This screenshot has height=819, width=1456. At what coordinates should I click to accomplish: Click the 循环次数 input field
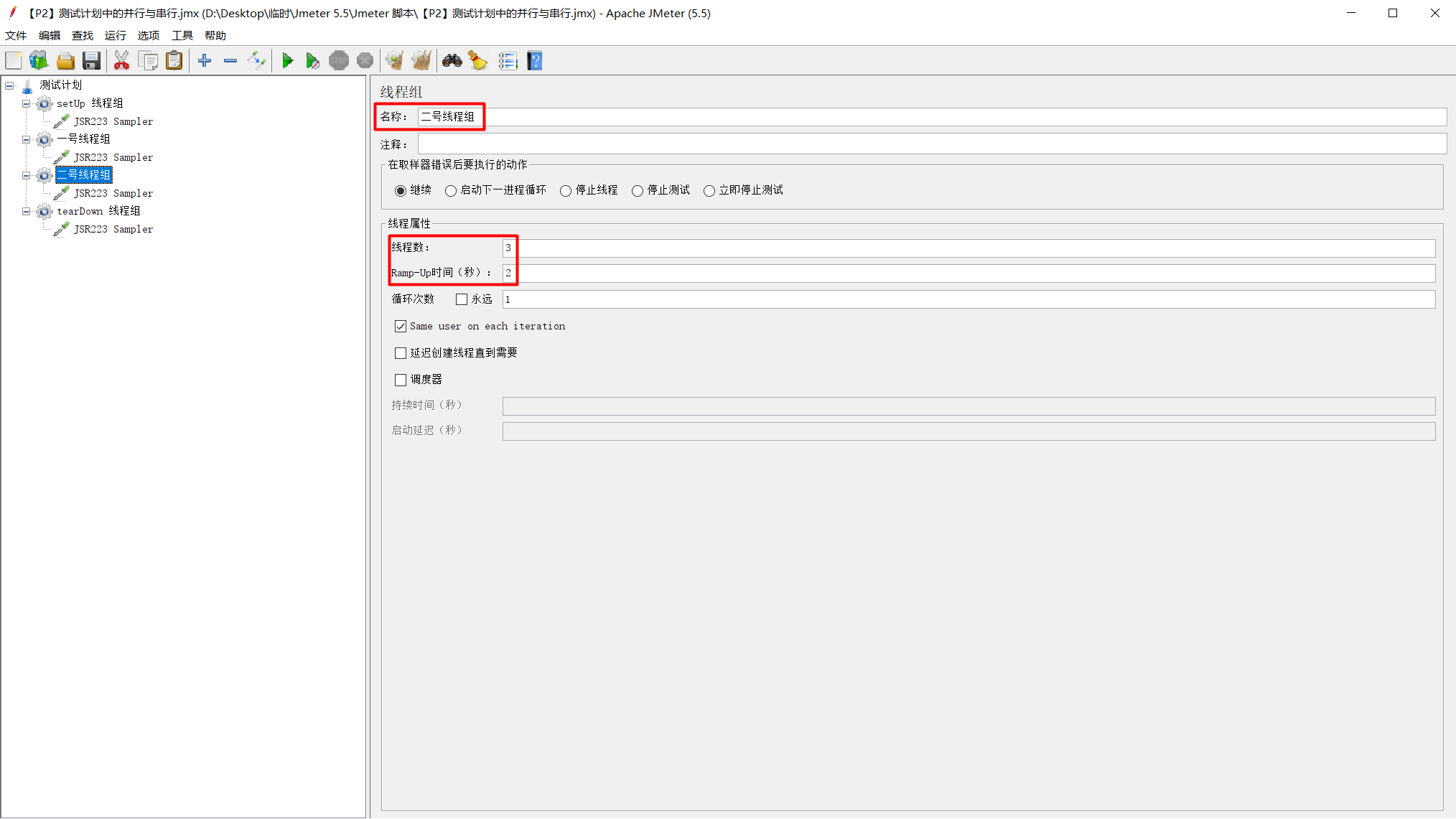point(969,299)
